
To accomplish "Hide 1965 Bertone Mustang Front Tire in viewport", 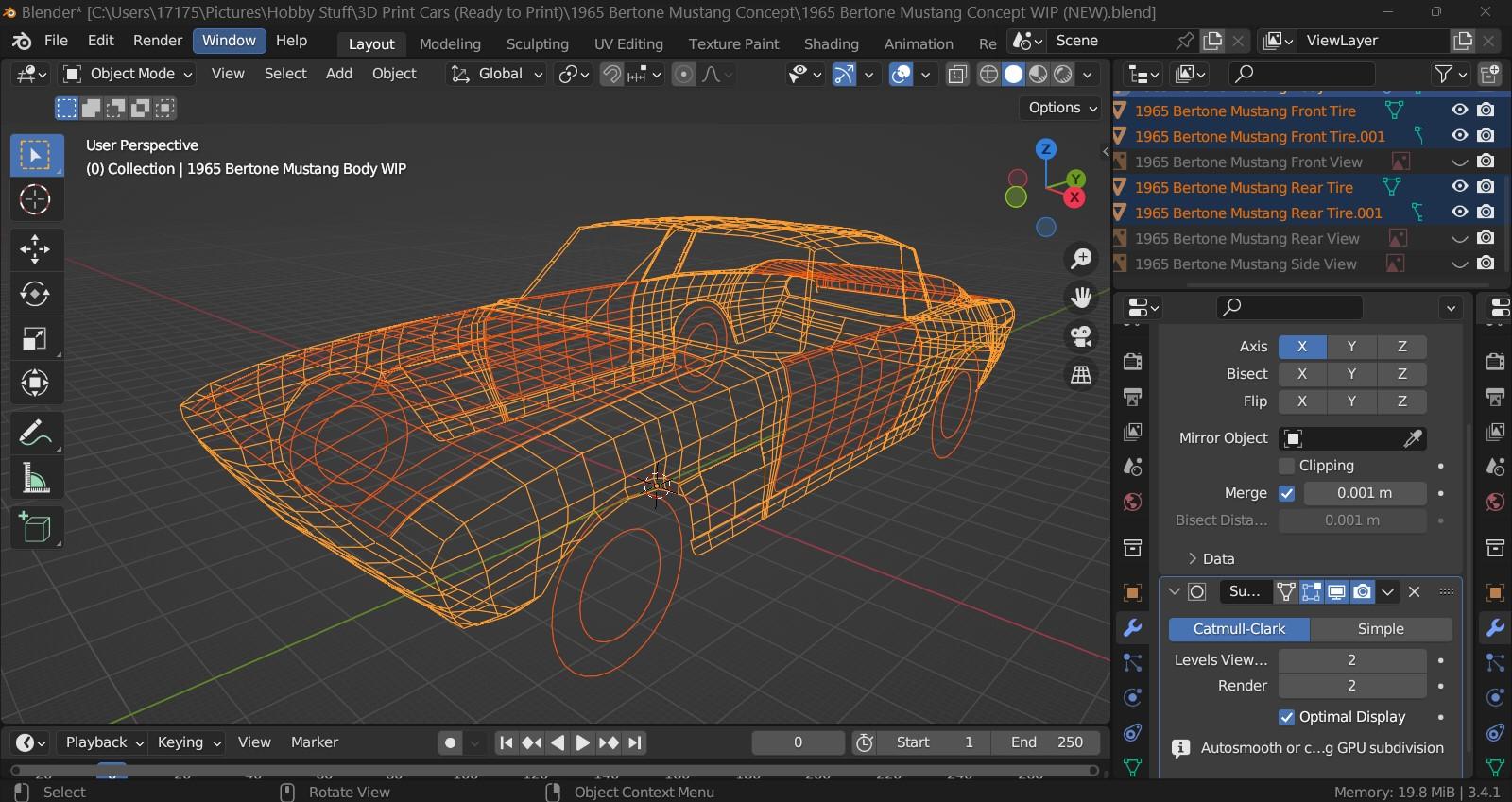I will (x=1459, y=111).
